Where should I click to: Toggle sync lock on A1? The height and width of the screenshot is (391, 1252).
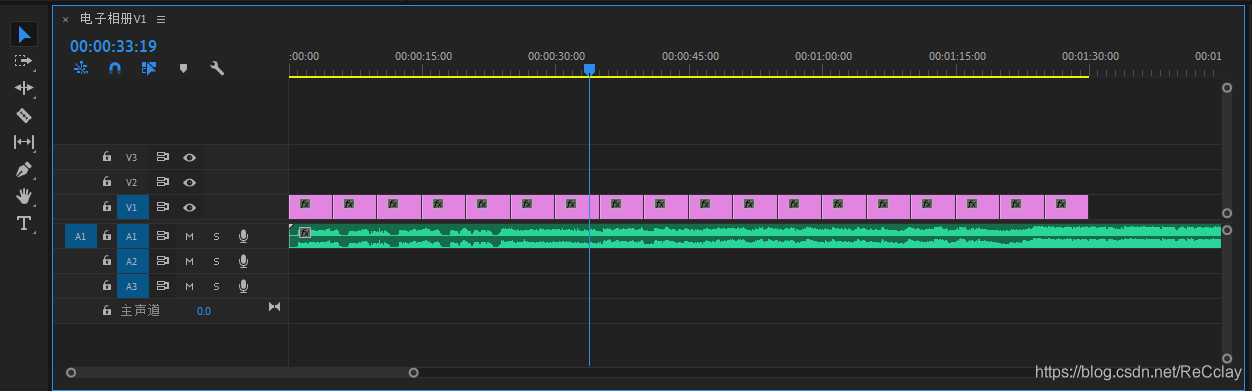point(162,236)
